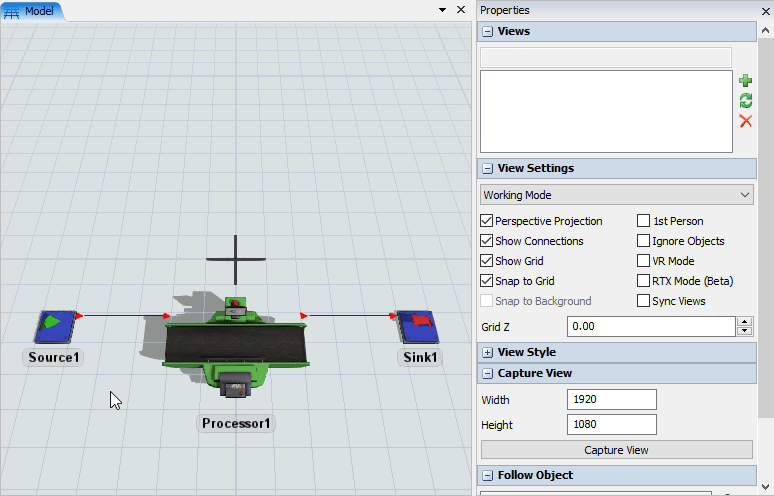The width and height of the screenshot is (774, 496).
Task: Click the green refresh view icon
Action: tap(745, 100)
